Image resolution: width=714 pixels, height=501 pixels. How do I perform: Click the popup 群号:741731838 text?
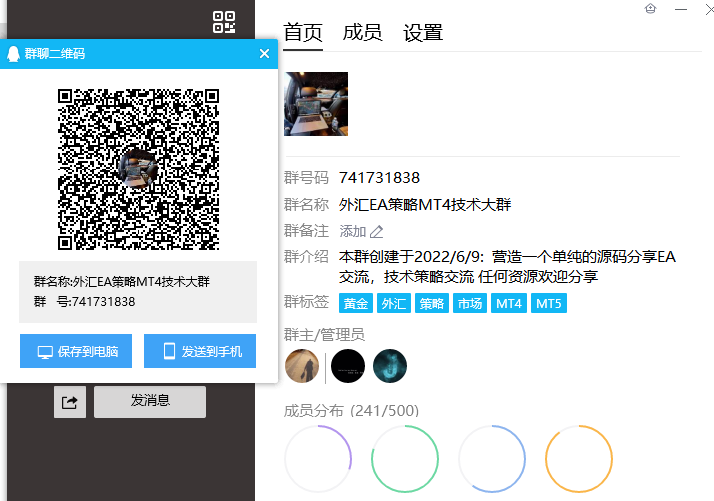[x=84, y=302]
